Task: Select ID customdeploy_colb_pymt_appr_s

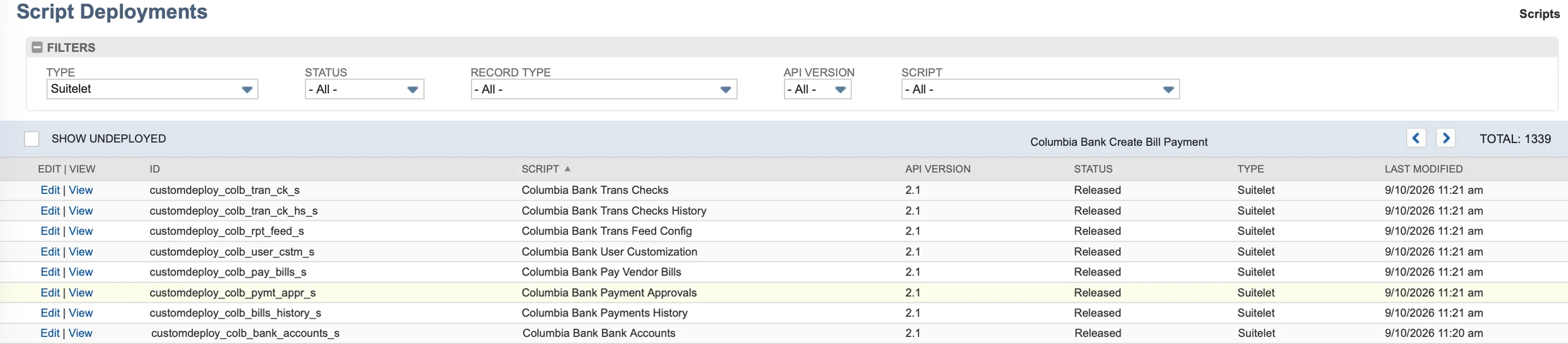Action: pos(233,292)
